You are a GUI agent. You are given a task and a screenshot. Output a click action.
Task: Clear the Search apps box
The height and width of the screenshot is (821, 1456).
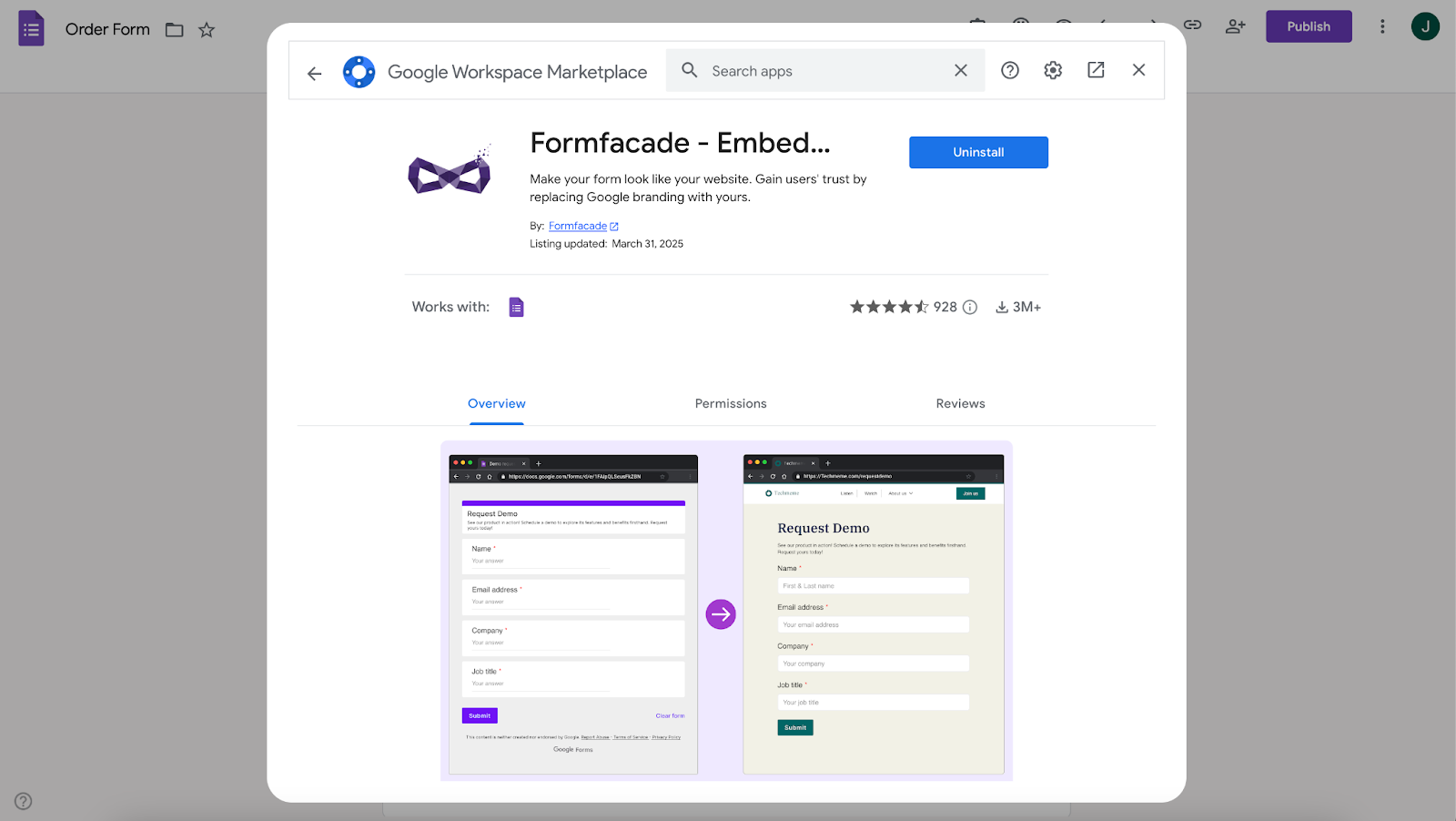[961, 70]
